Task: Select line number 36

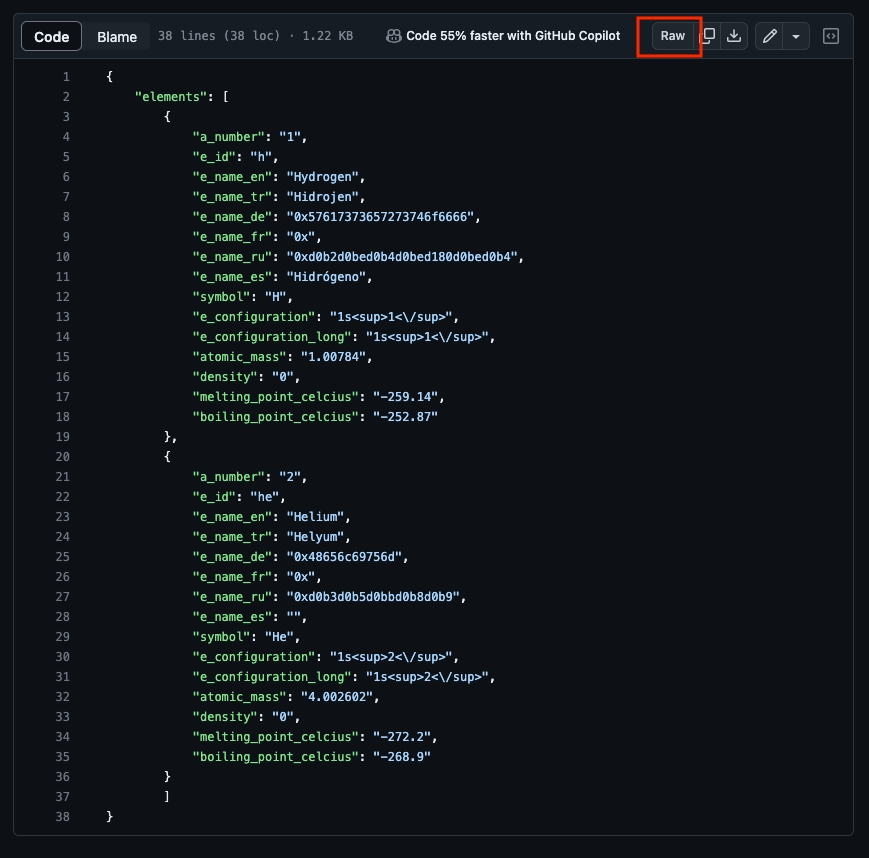Action: click(x=63, y=777)
